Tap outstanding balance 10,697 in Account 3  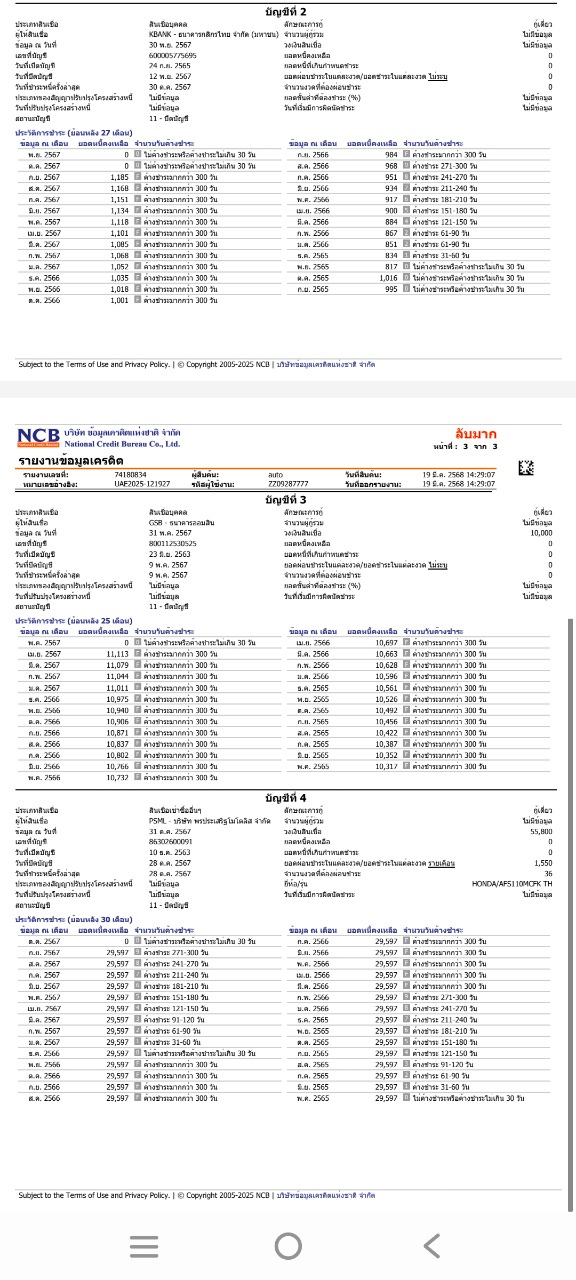[387, 642]
